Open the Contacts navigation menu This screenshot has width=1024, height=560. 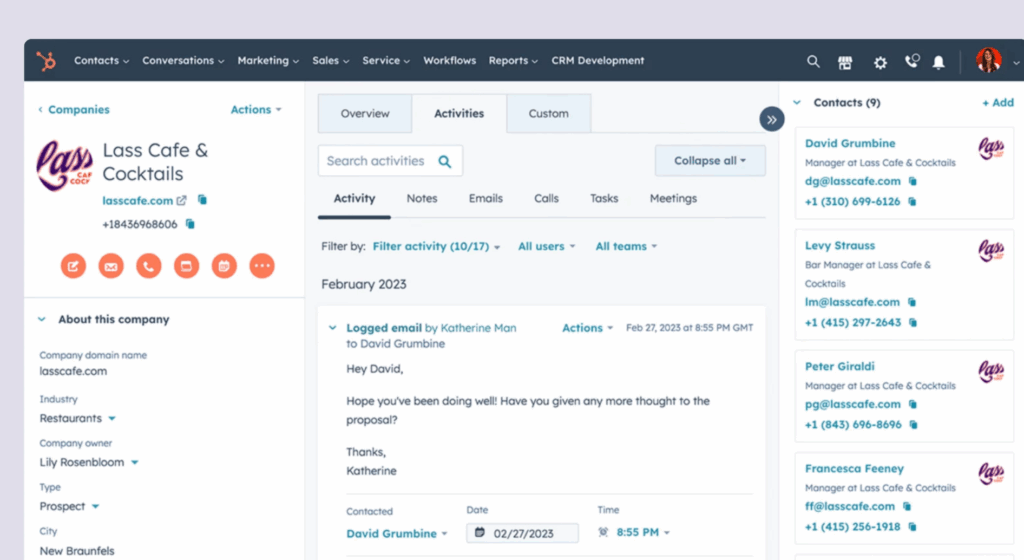point(101,61)
